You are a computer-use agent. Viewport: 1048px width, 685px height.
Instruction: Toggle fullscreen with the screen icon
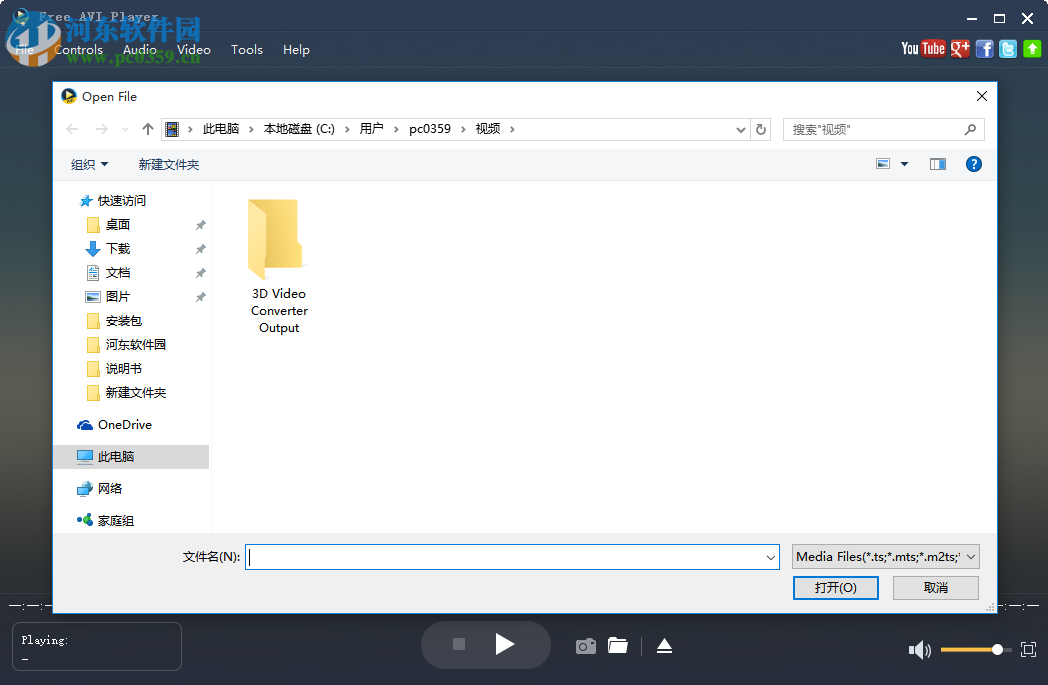tap(1028, 649)
